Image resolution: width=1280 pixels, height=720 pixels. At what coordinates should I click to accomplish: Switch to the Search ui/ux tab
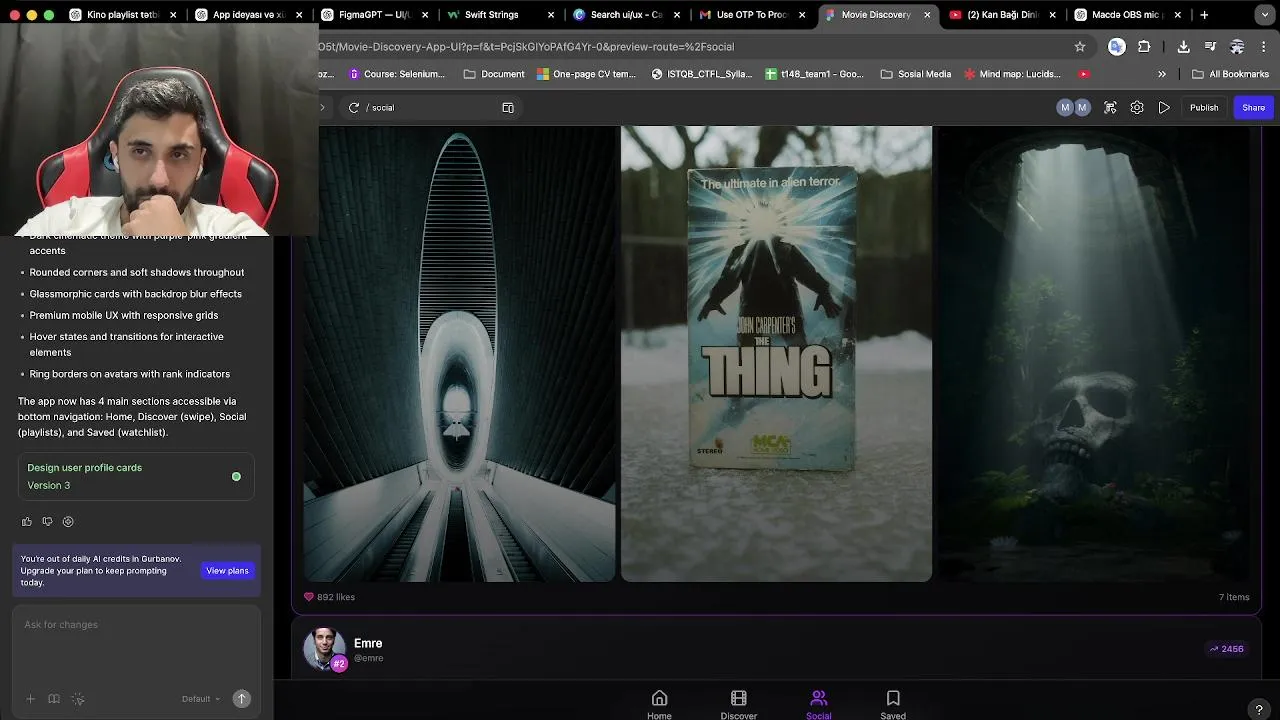coord(626,15)
